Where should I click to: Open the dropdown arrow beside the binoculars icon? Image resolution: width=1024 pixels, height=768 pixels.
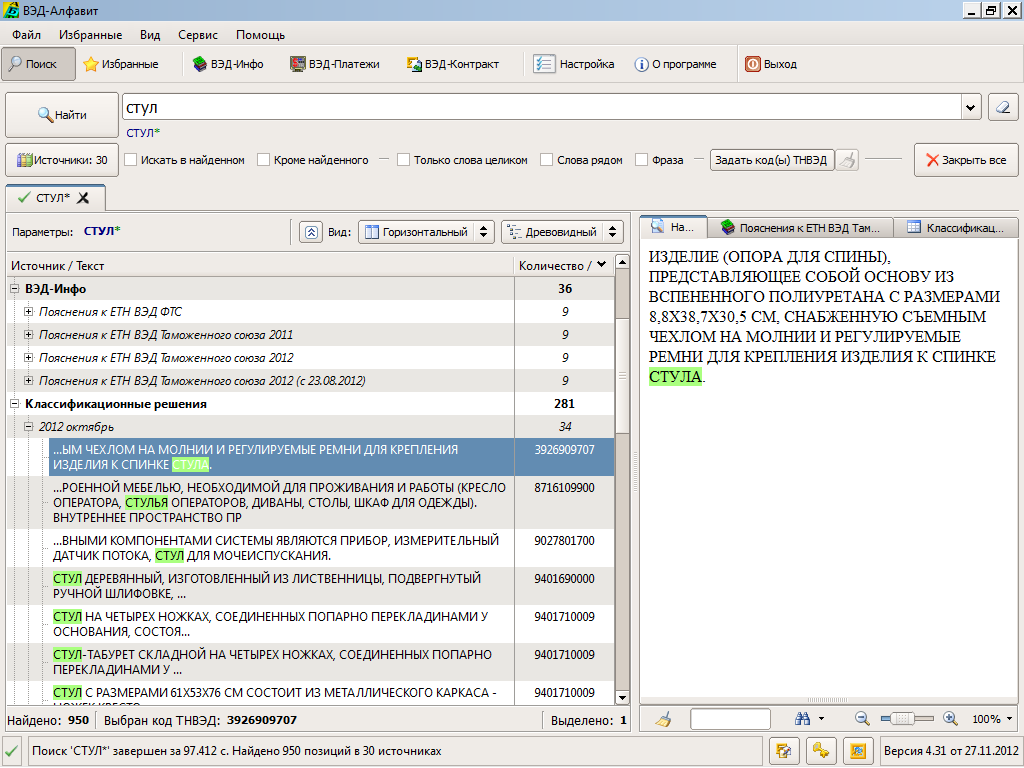click(822, 719)
